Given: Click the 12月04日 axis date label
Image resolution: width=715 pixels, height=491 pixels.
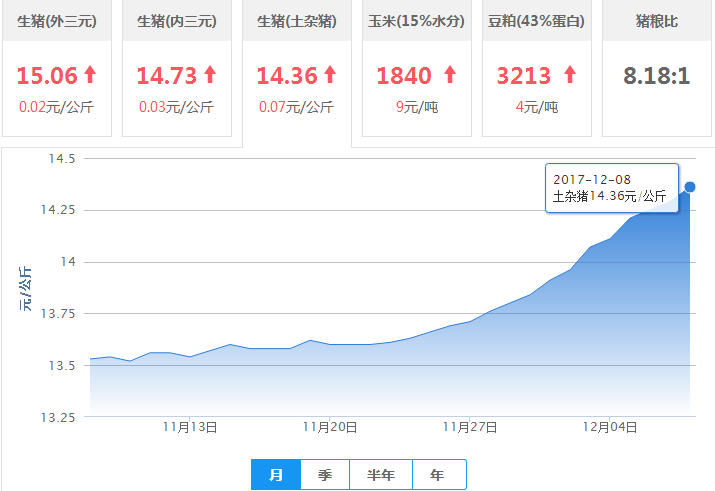Looking at the screenshot, I should pyautogui.click(x=610, y=427).
